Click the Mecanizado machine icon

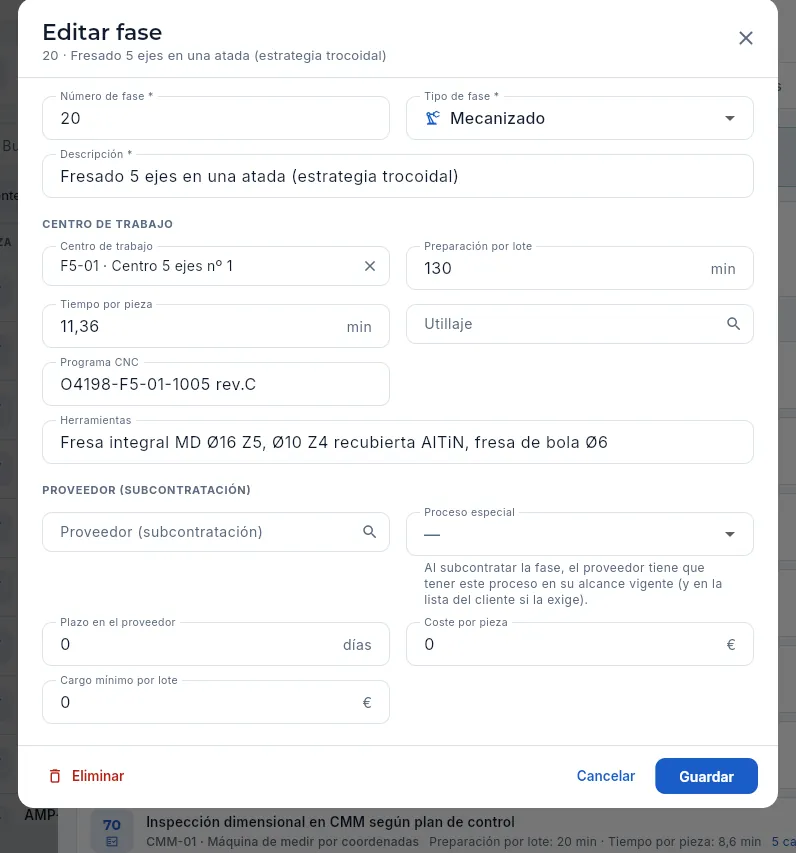pos(433,118)
